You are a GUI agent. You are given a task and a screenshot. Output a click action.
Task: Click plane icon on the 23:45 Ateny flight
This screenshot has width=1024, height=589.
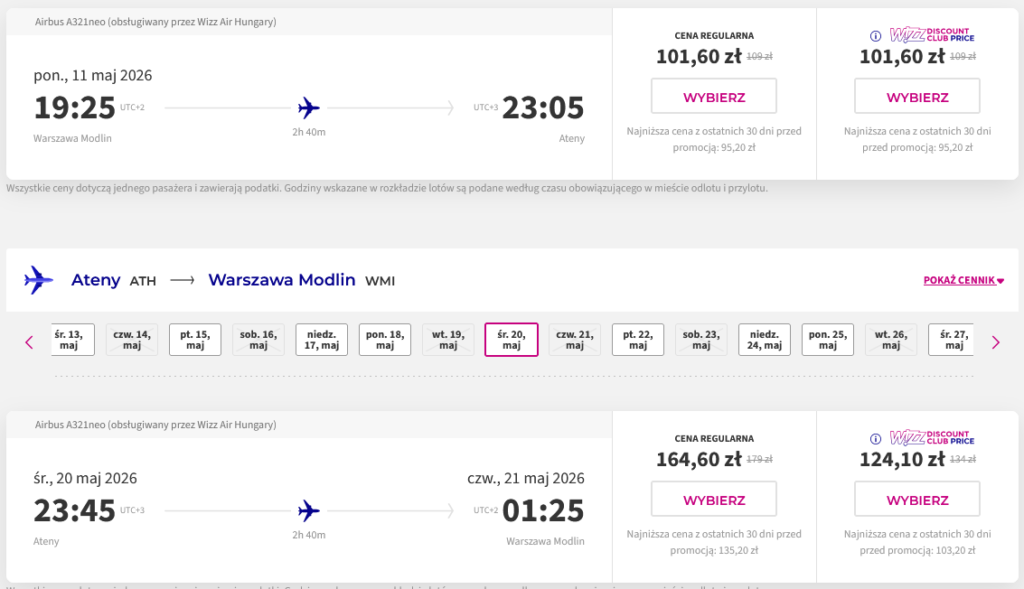pos(309,511)
